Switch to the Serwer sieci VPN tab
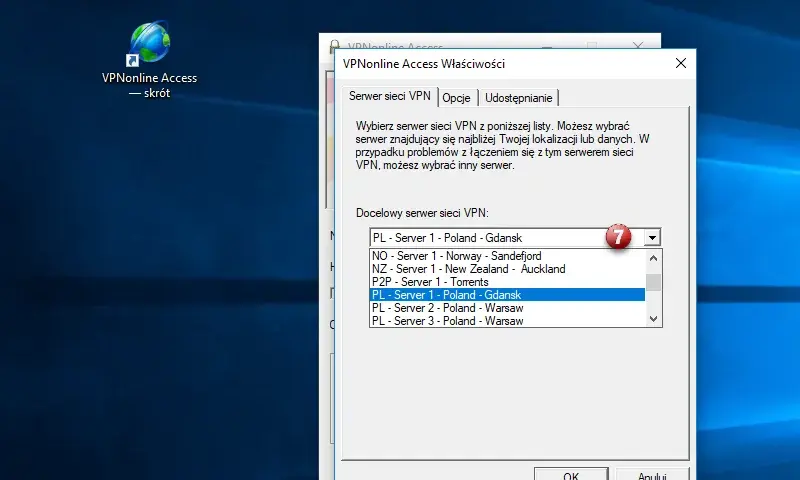Image resolution: width=800 pixels, height=480 pixels. 390,96
